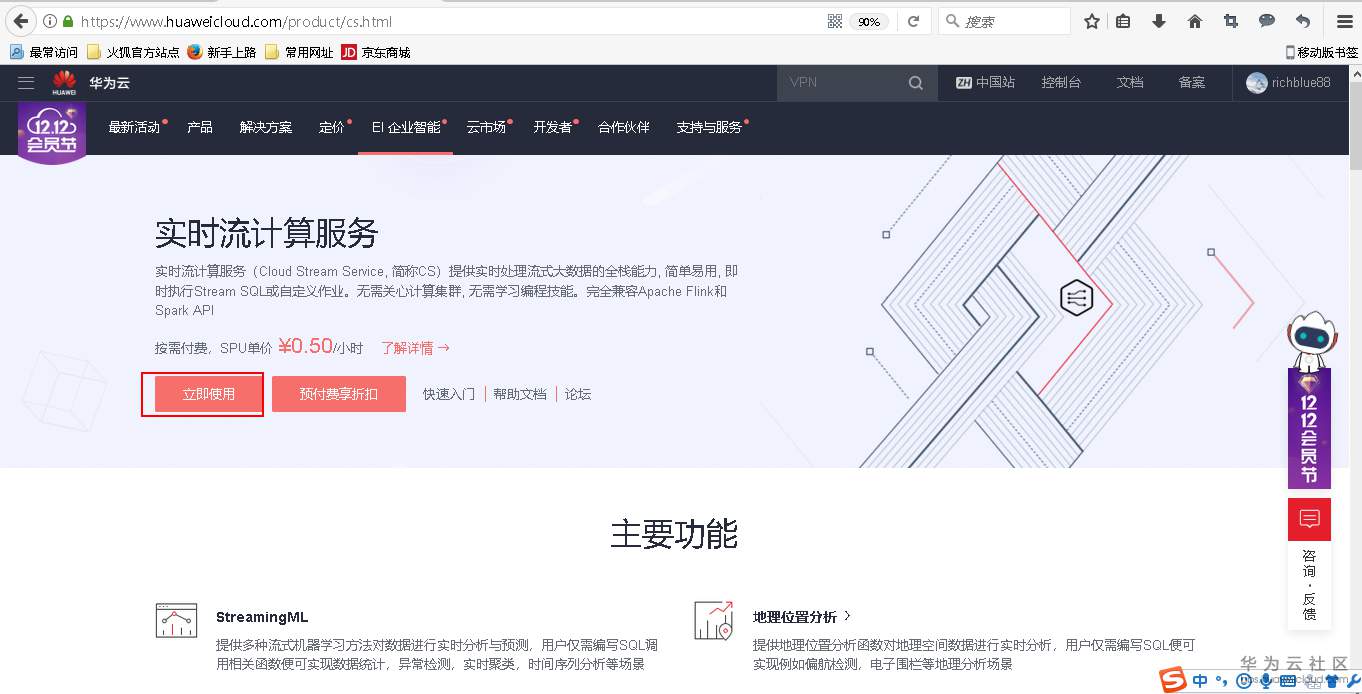
Task: Open the hamburger menu beside the Huawei logo
Action: (x=26, y=82)
